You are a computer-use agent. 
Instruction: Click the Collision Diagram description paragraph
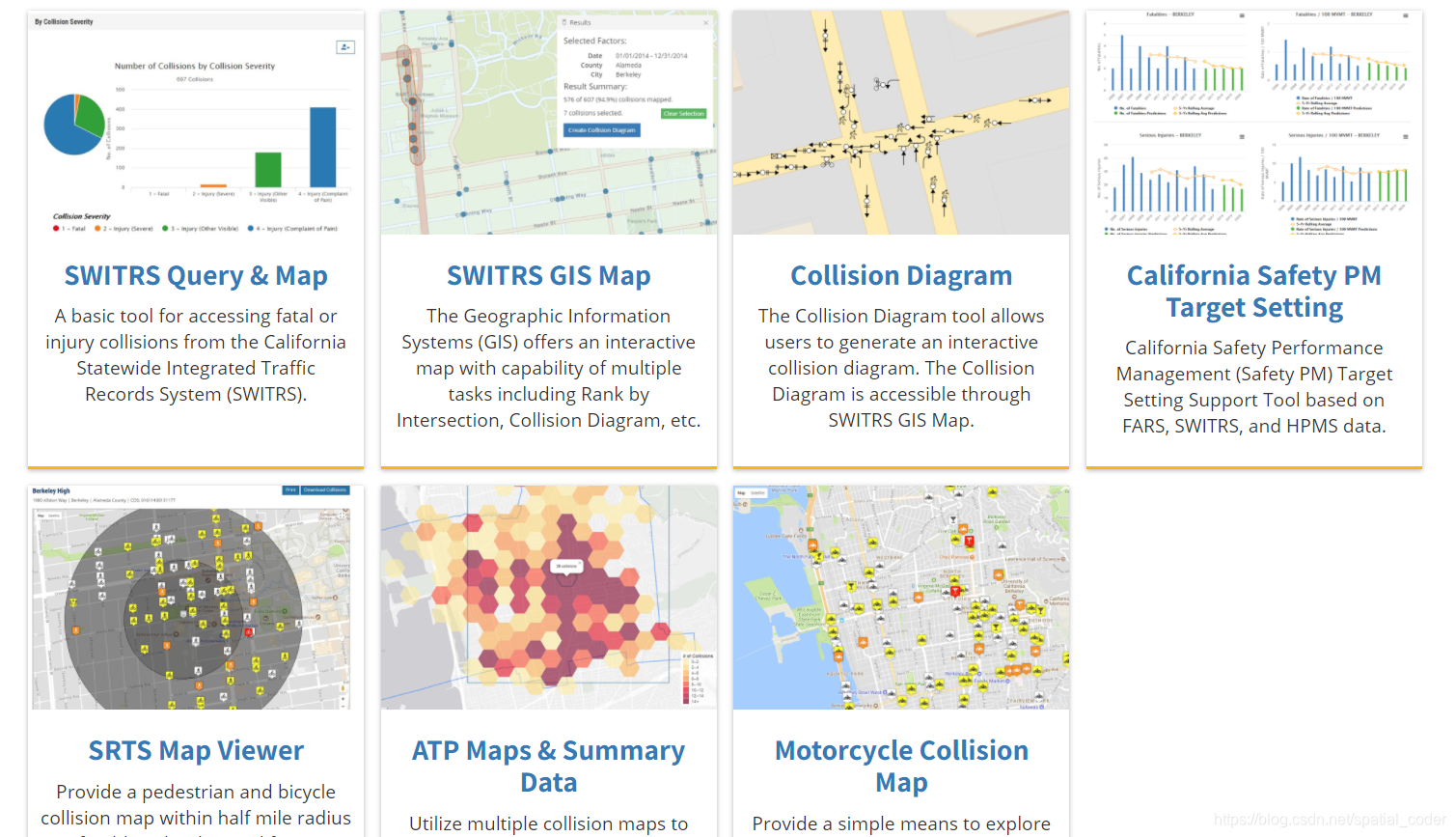pyautogui.click(x=901, y=368)
